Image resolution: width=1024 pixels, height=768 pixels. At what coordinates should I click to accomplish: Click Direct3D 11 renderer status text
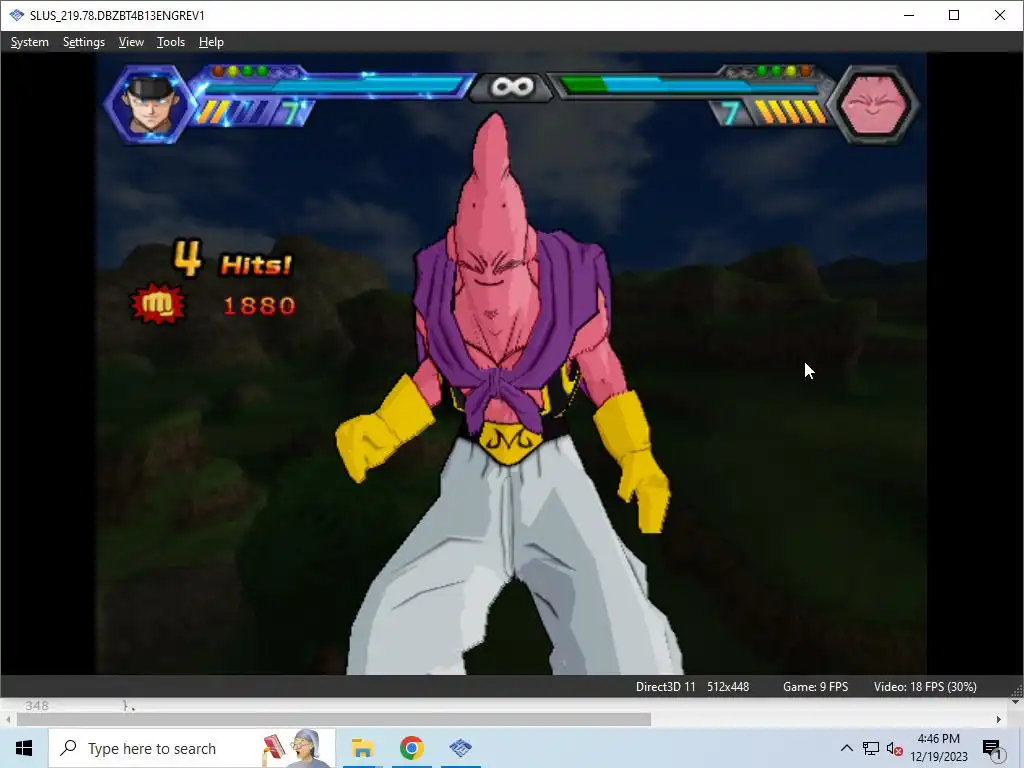click(665, 687)
